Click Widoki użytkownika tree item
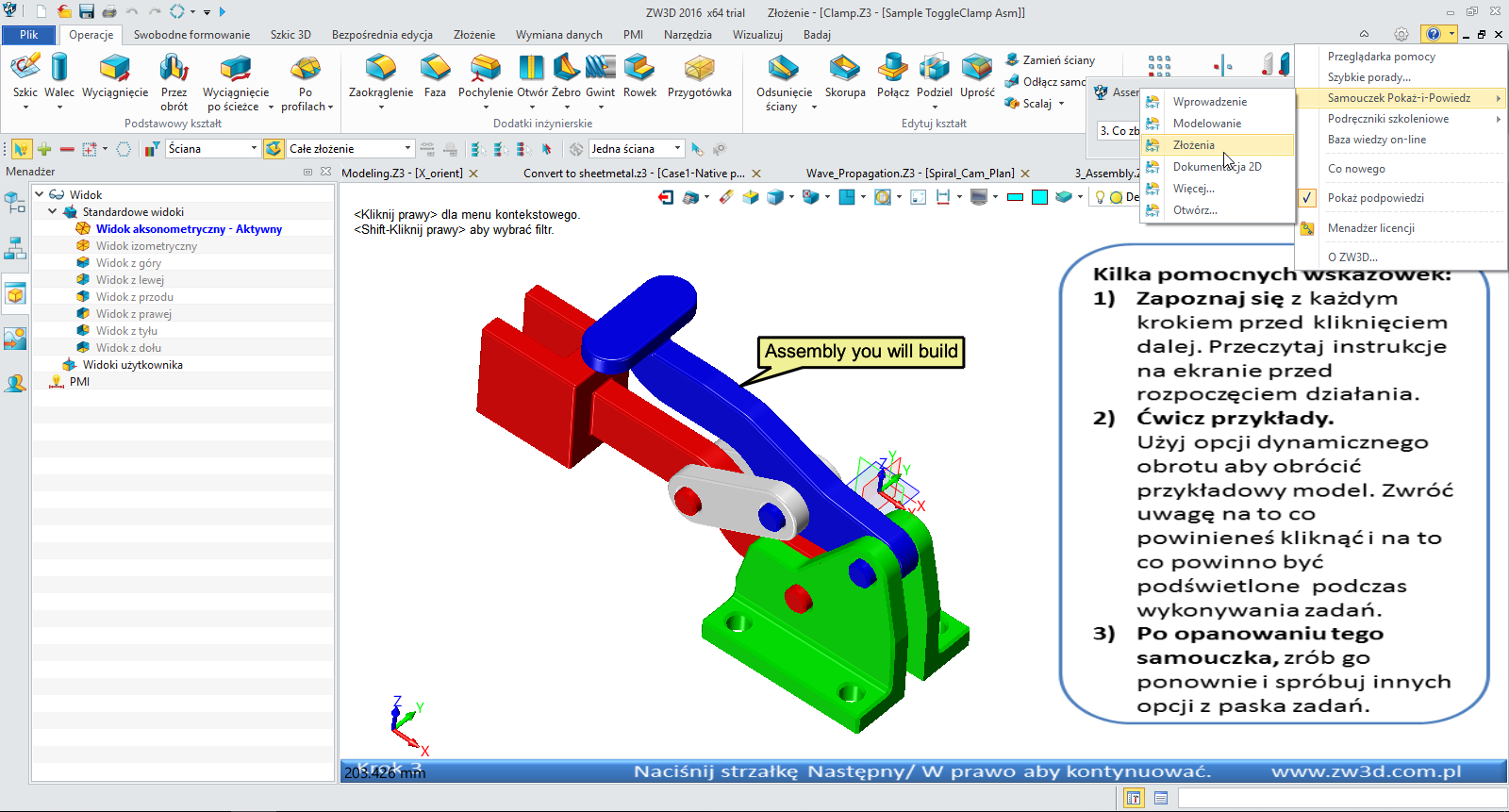1509x812 pixels. point(133,365)
